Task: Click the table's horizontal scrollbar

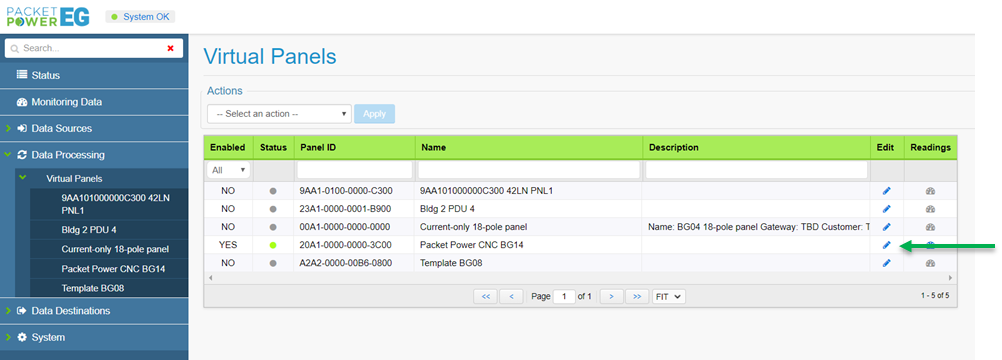Action: click(x=580, y=278)
